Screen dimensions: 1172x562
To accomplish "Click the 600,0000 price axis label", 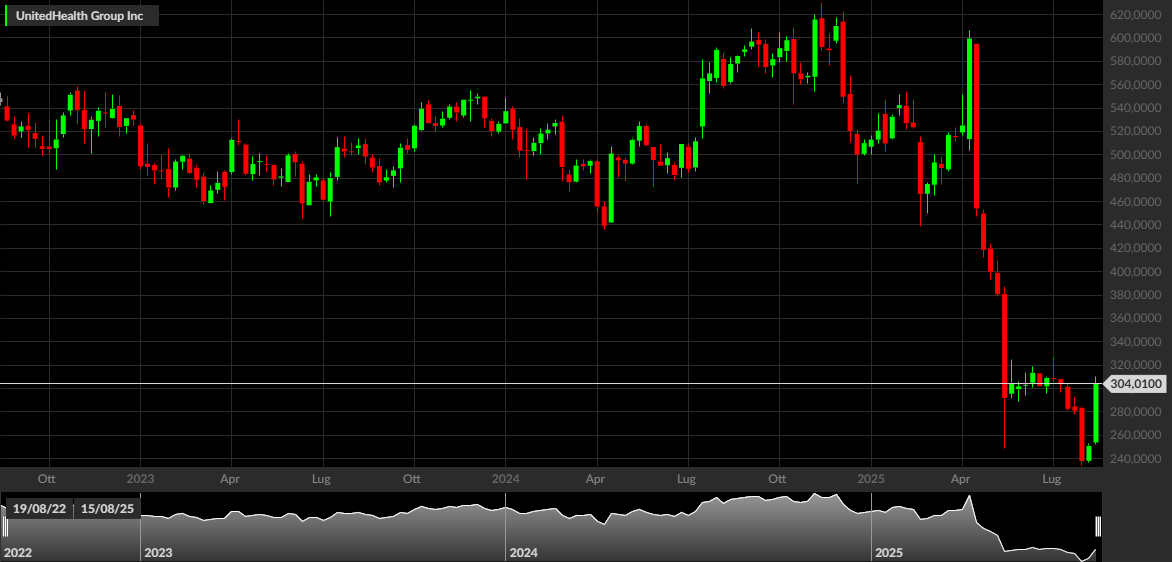I will click(x=1135, y=38).
